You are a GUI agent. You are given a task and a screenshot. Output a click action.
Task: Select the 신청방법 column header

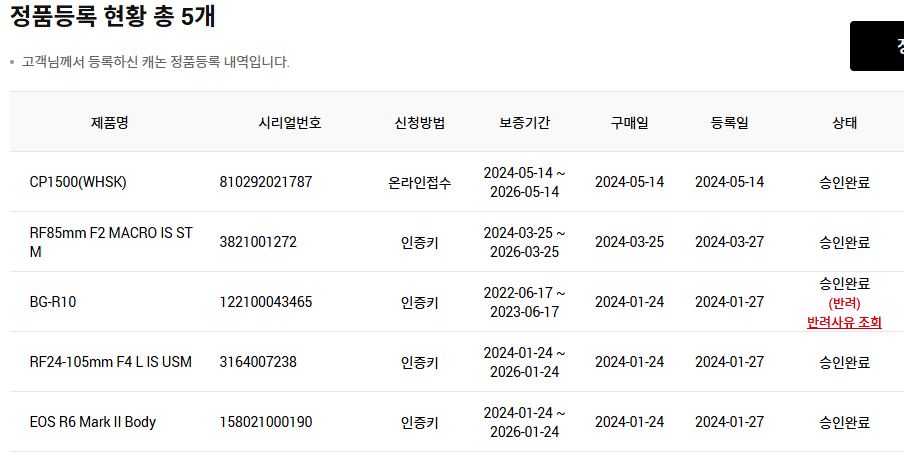coord(420,123)
